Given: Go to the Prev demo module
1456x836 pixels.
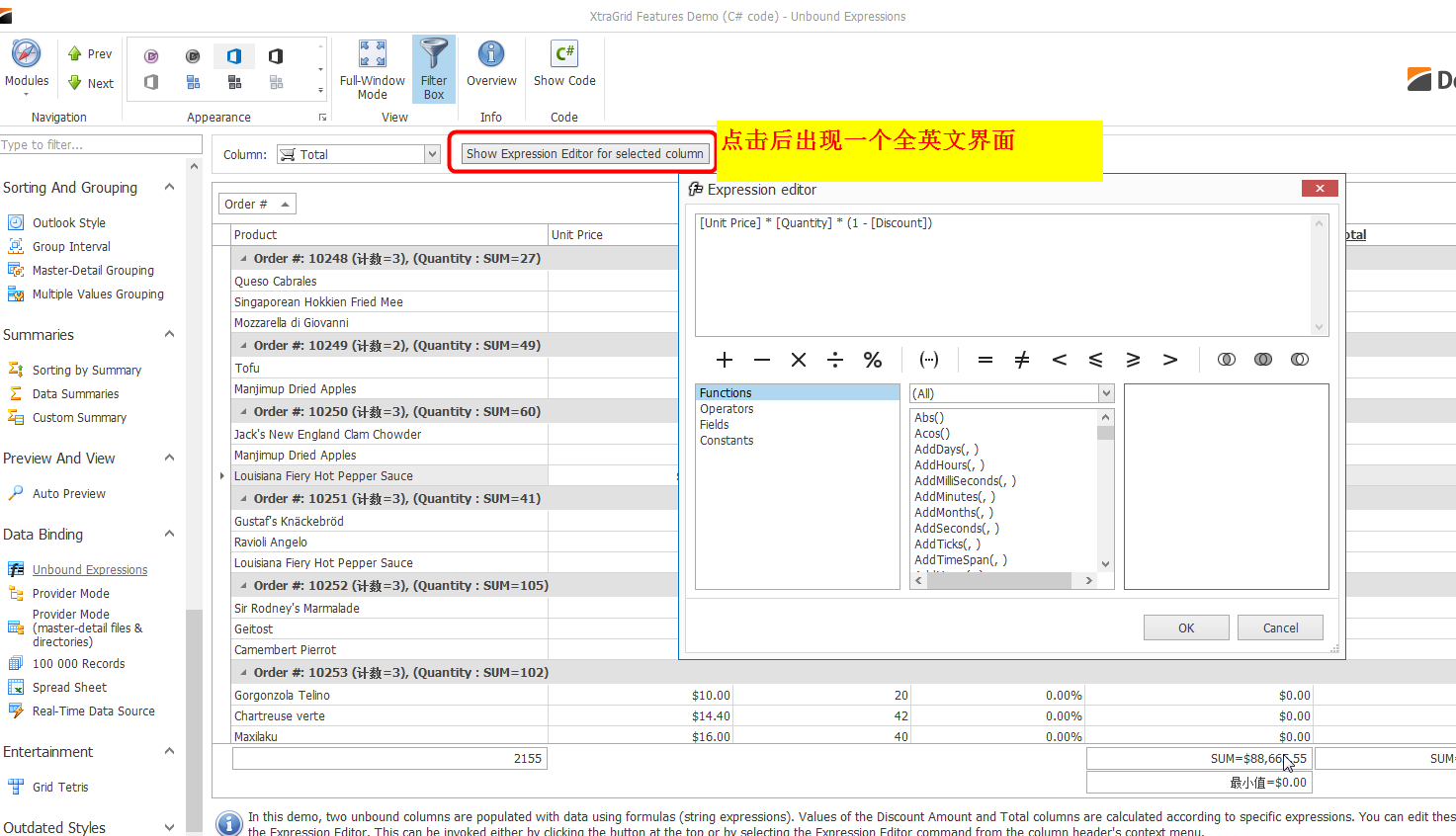Looking at the screenshot, I should tap(90, 54).
